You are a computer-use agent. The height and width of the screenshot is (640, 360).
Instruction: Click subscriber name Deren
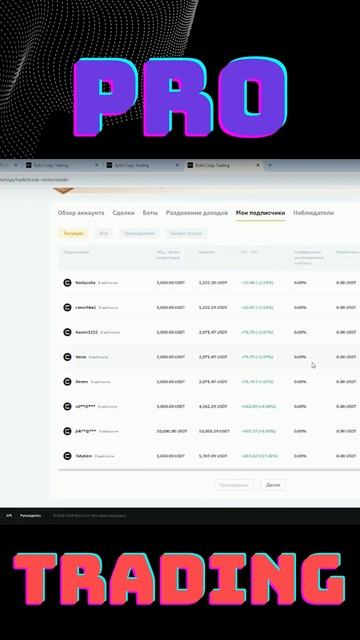(82, 382)
